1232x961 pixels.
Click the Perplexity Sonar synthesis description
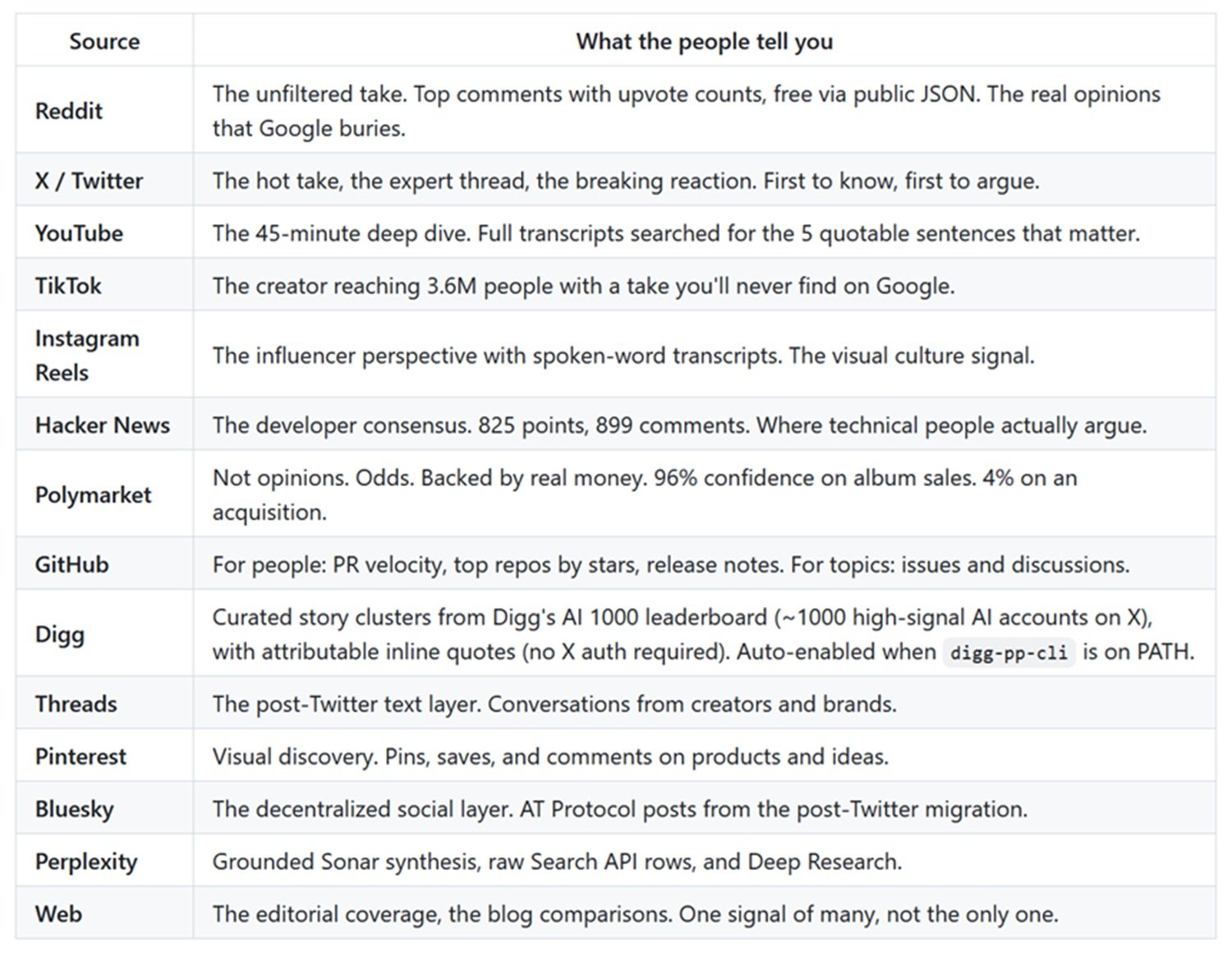557,862
